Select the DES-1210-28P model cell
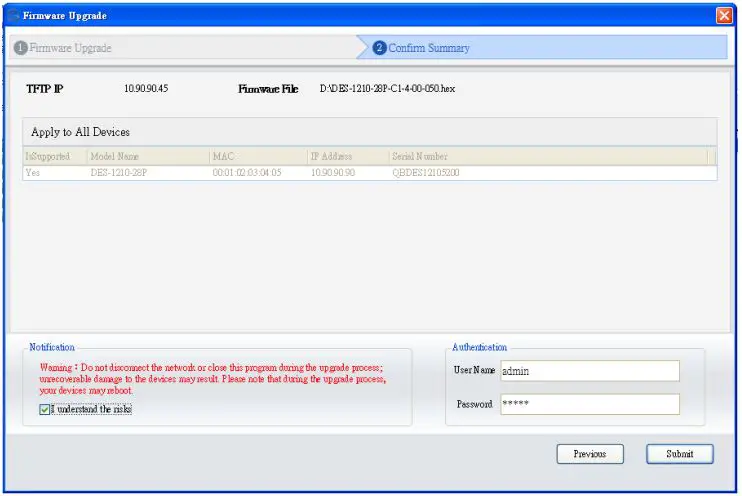Image resolution: width=742 pixels, height=496 pixels. pyautogui.click(x=119, y=173)
